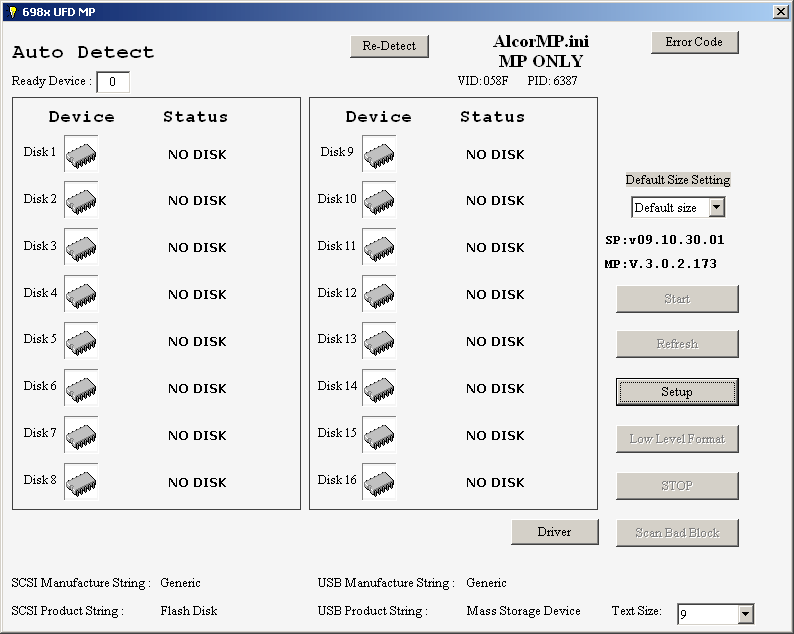
Task: Expand the Text Size combo box
Action: click(x=745, y=614)
